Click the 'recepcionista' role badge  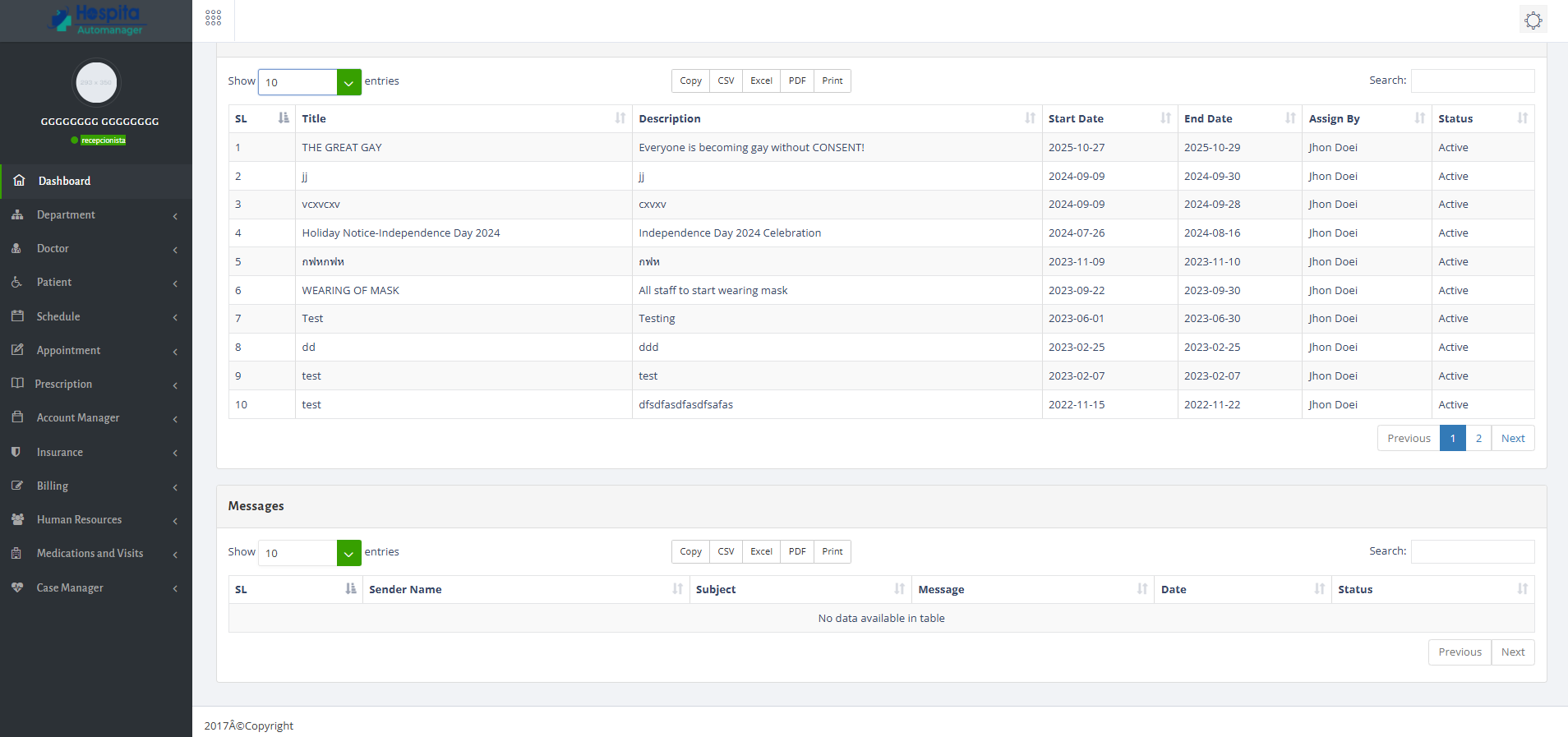coord(104,140)
